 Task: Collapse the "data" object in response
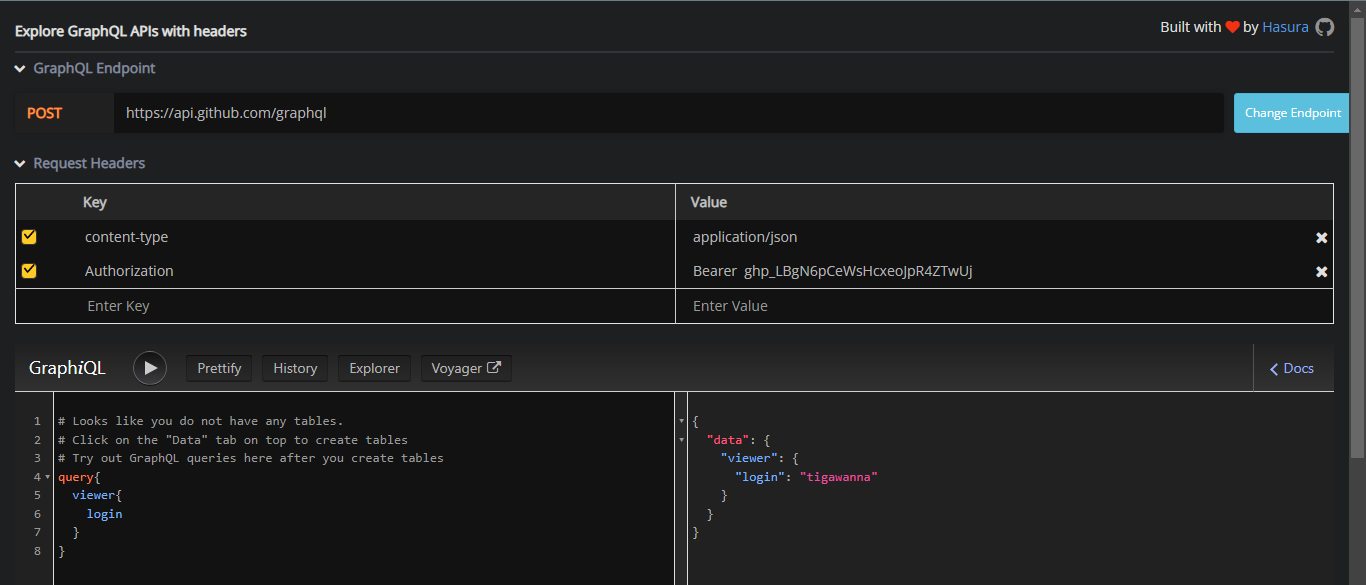(681, 440)
